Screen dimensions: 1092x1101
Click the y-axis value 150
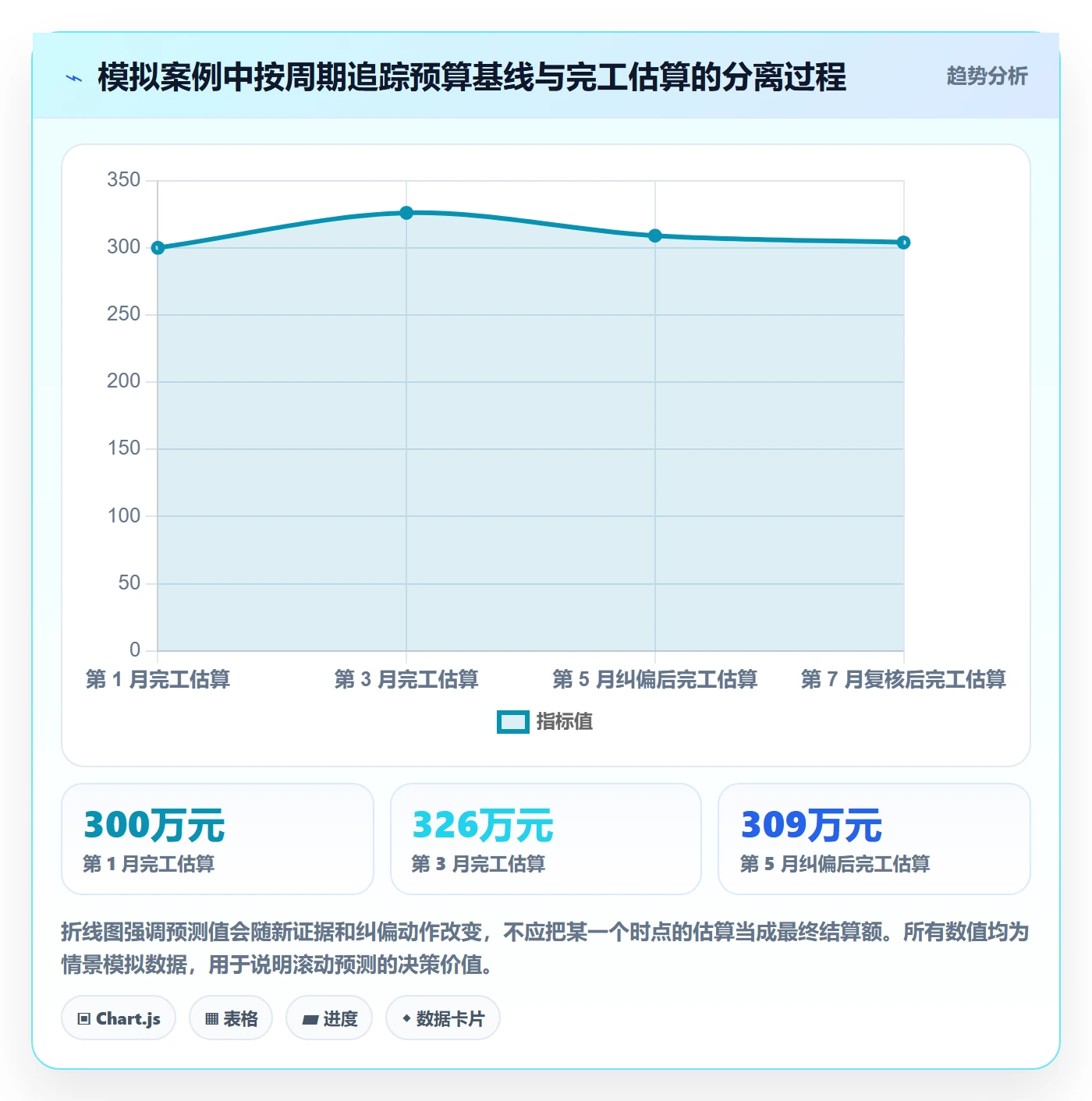point(123,448)
